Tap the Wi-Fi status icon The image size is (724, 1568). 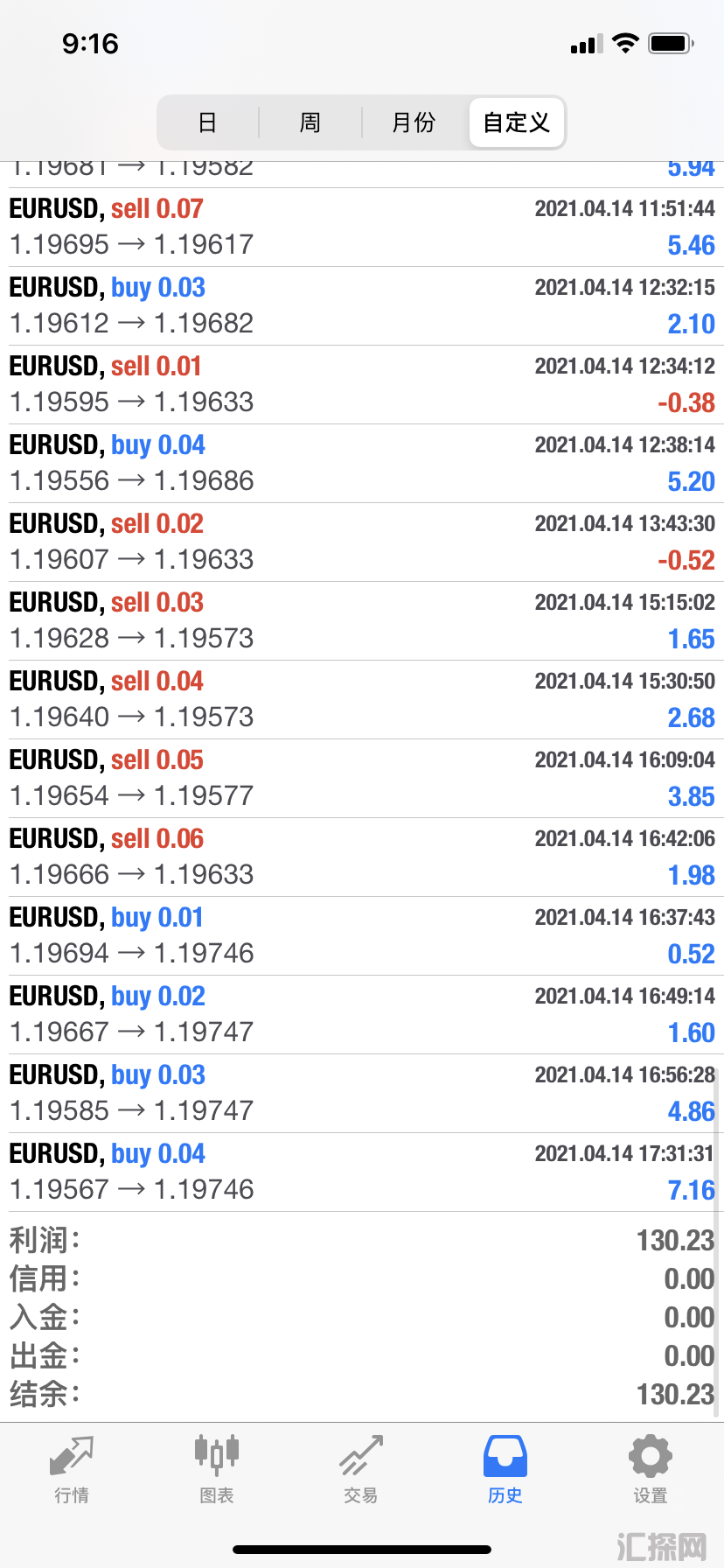click(625, 44)
